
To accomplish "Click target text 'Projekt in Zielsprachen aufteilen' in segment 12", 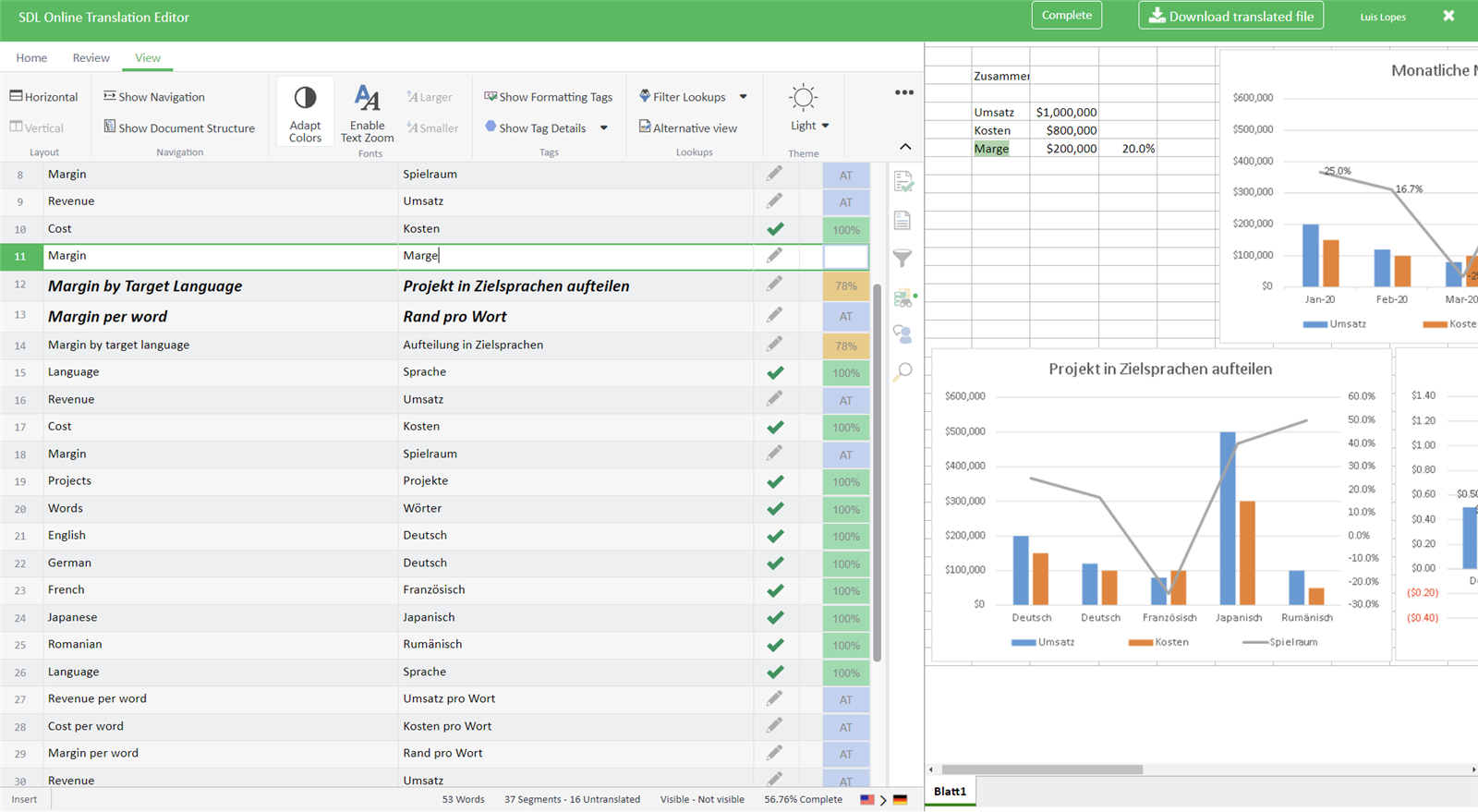I will 516,286.
